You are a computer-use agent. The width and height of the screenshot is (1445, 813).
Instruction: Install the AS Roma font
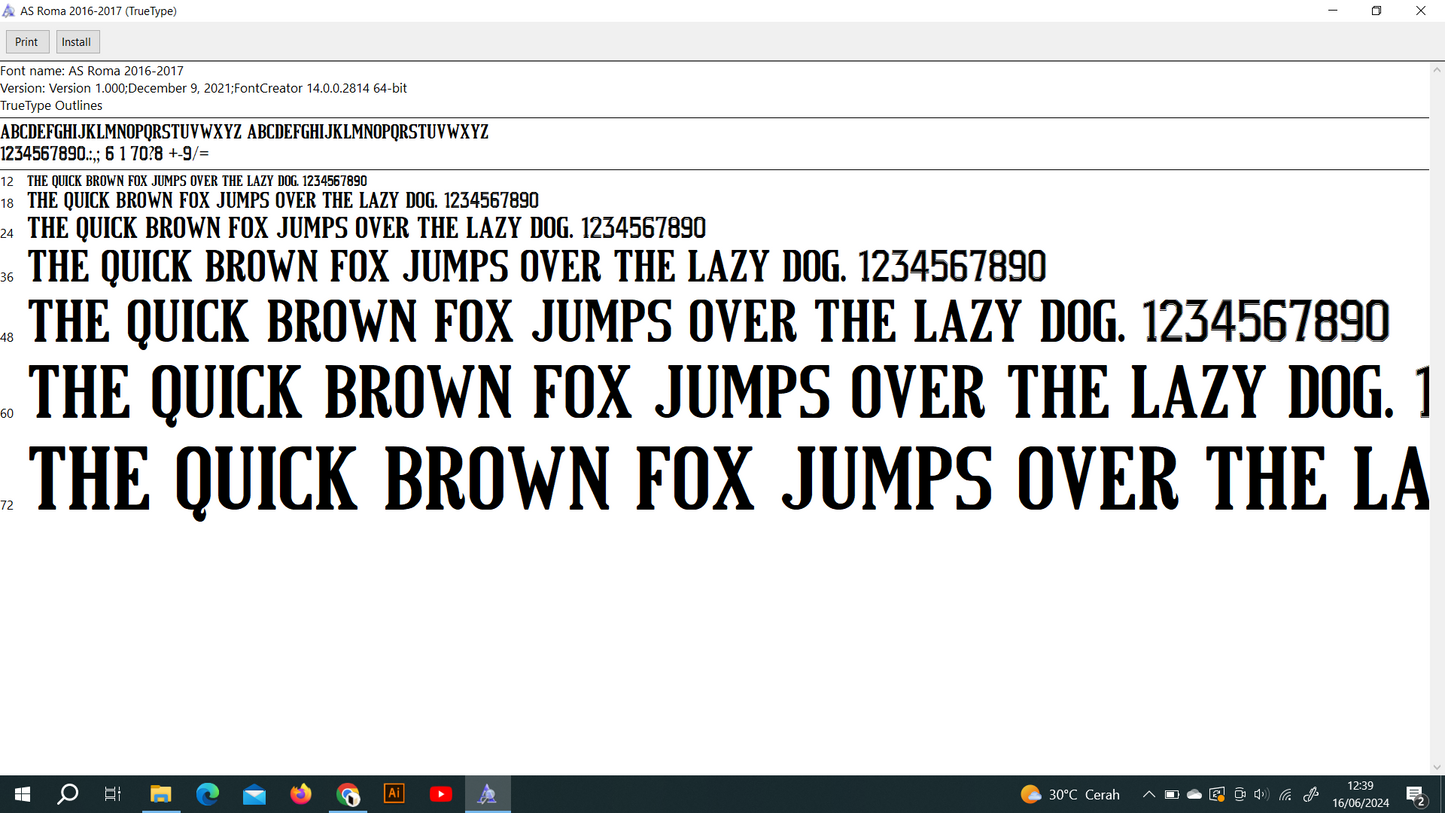click(x=77, y=42)
